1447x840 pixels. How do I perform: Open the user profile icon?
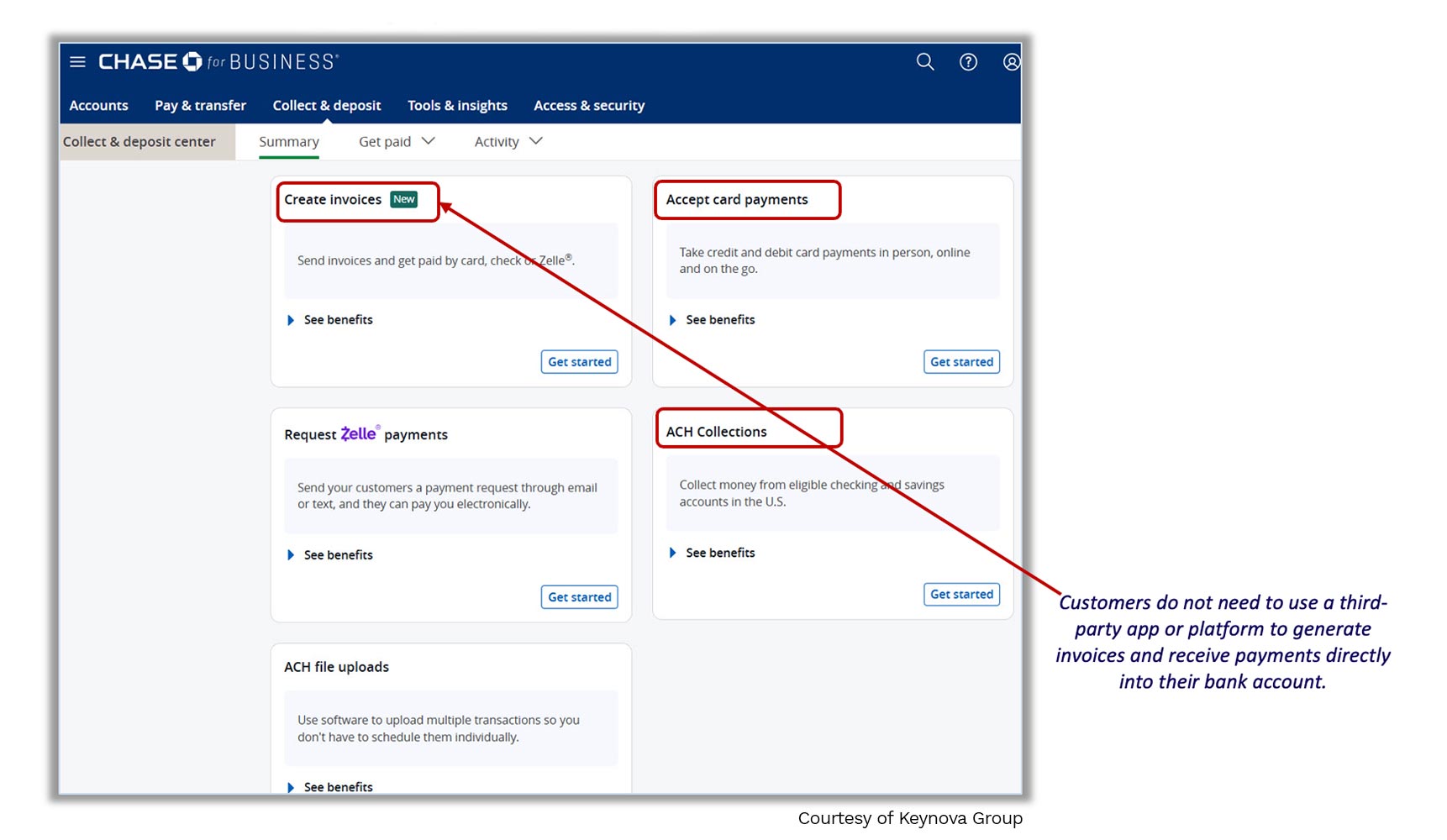click(x=1012, y=62)
